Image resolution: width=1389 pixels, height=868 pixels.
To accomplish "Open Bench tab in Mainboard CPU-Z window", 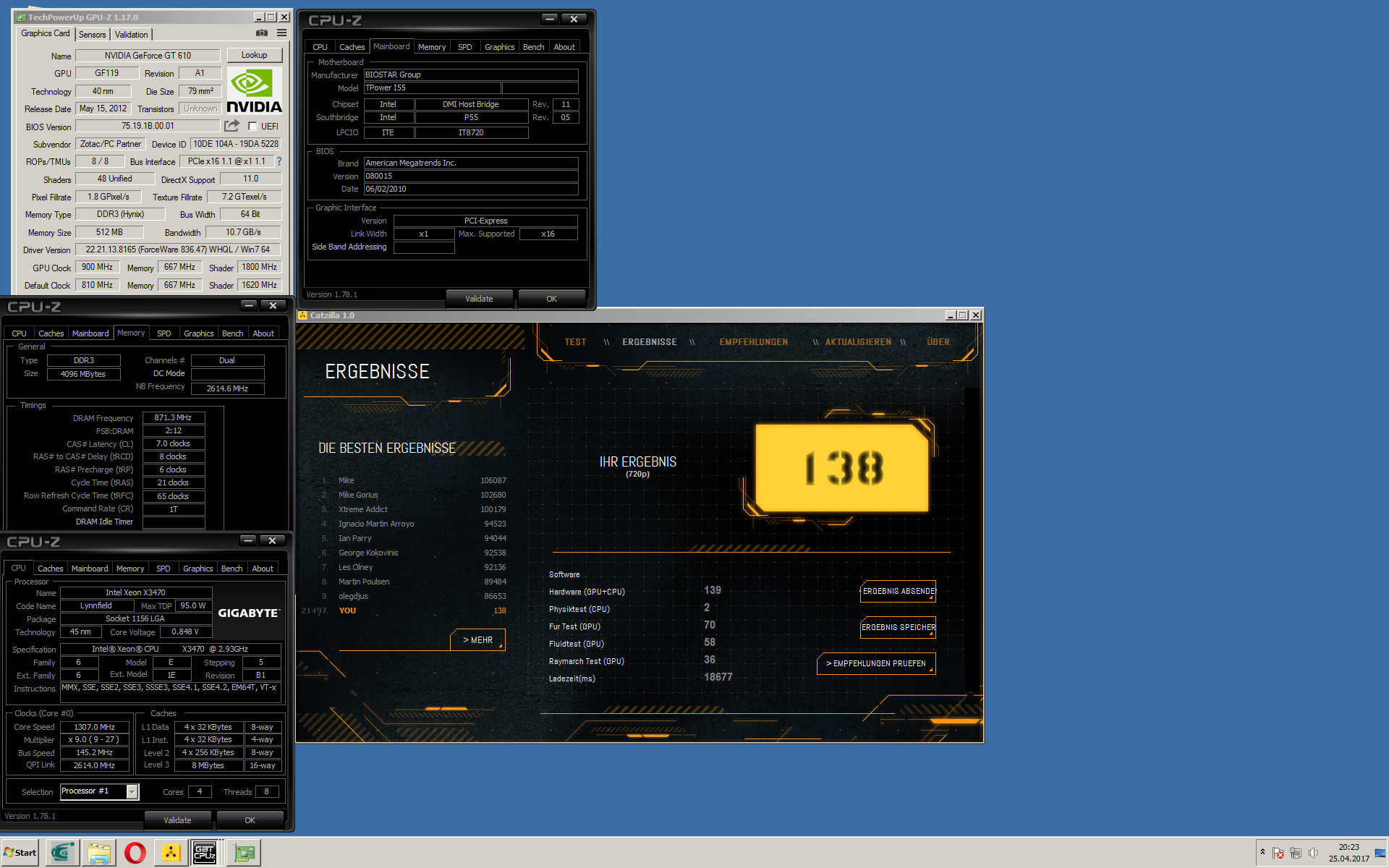I will pos(533,47).
